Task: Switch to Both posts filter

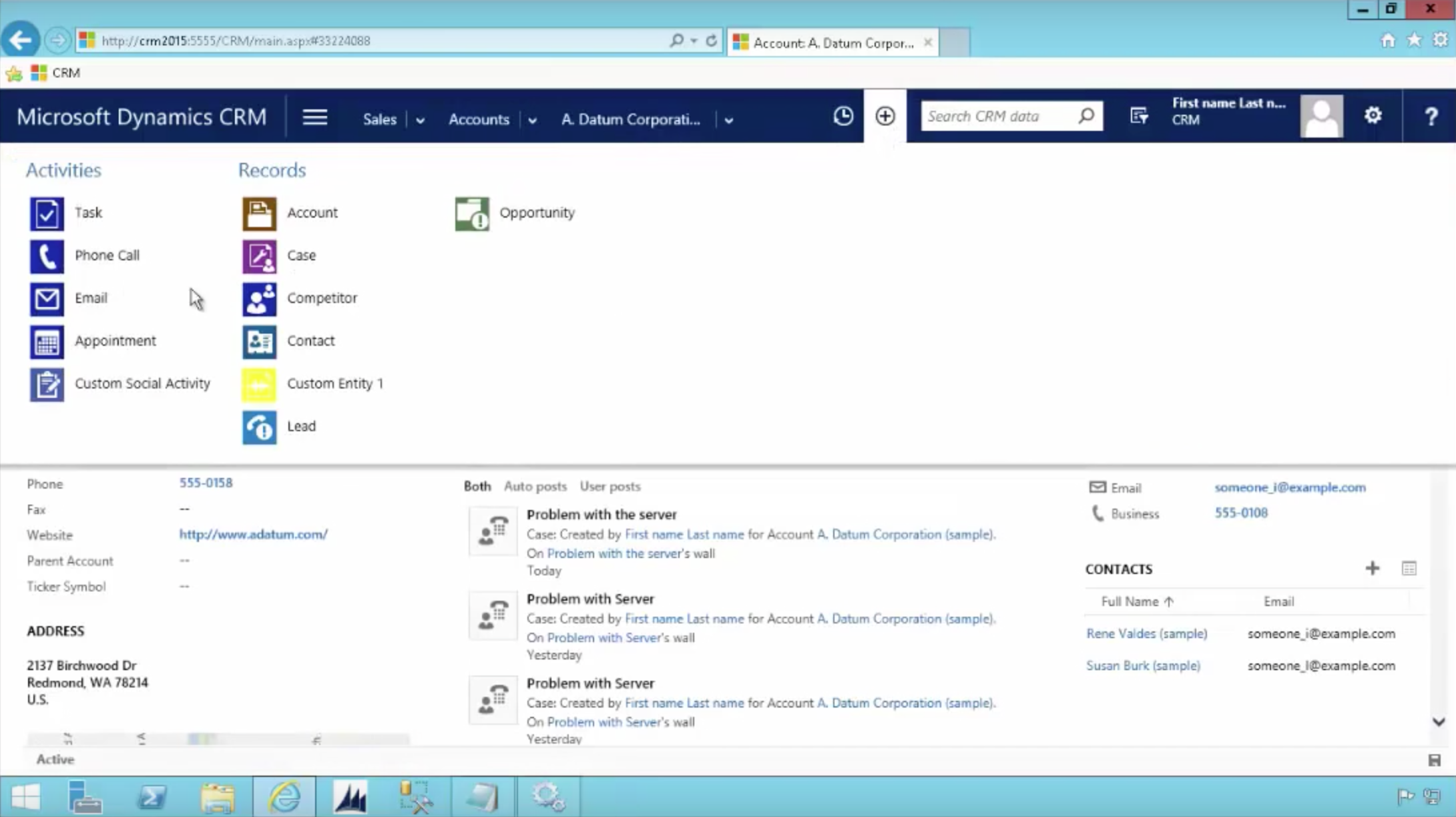Action: pos(477,487)
